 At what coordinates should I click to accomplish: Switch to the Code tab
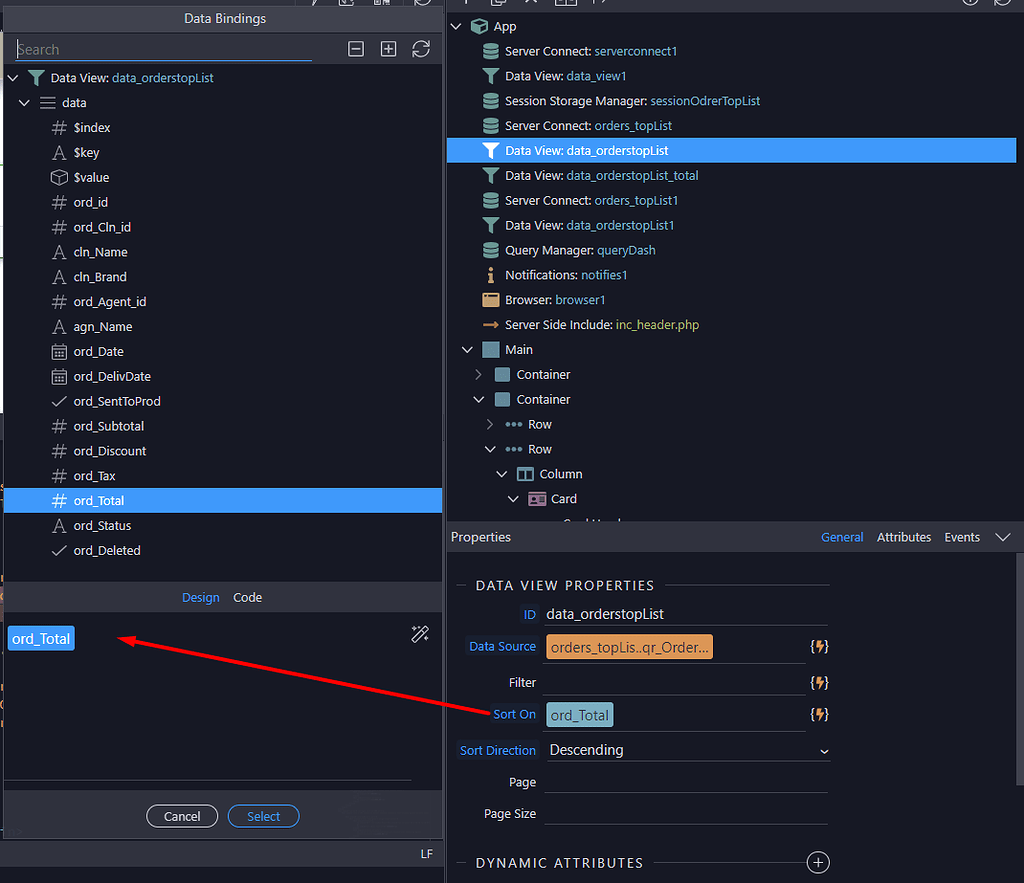click(x=247, y=597)
